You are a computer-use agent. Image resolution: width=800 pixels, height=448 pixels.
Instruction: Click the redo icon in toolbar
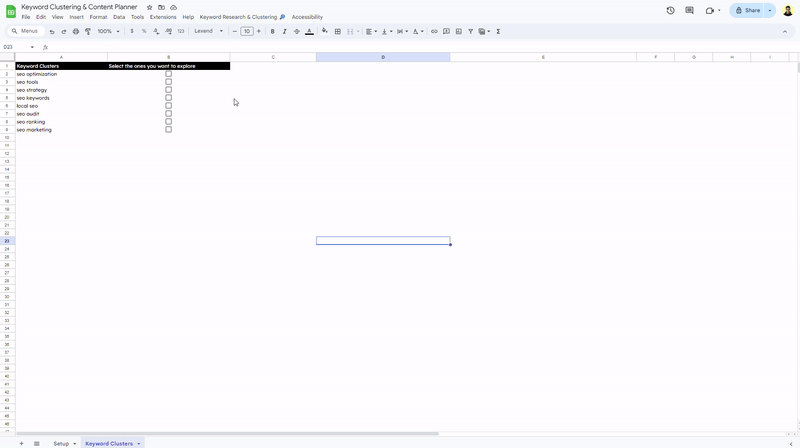coord(64,32)
